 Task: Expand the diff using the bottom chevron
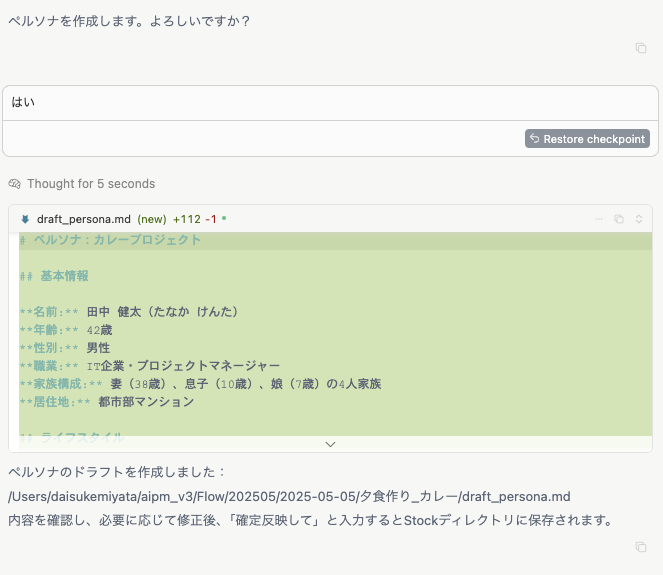tap(331, 444)
